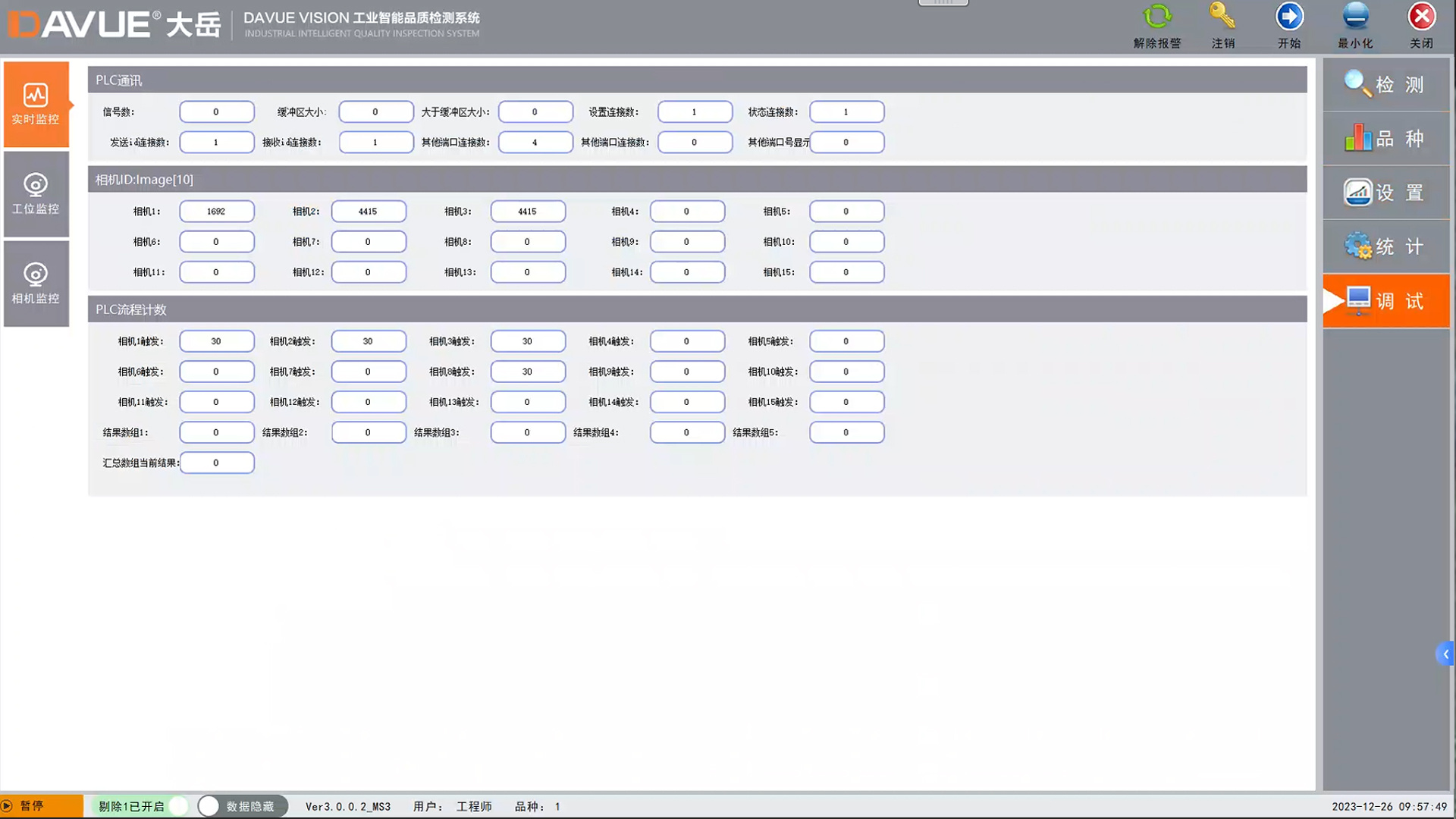The image size is (1456, 819).
Task: Click the 相机3触发 field showing 30
Action: point(528,341)
